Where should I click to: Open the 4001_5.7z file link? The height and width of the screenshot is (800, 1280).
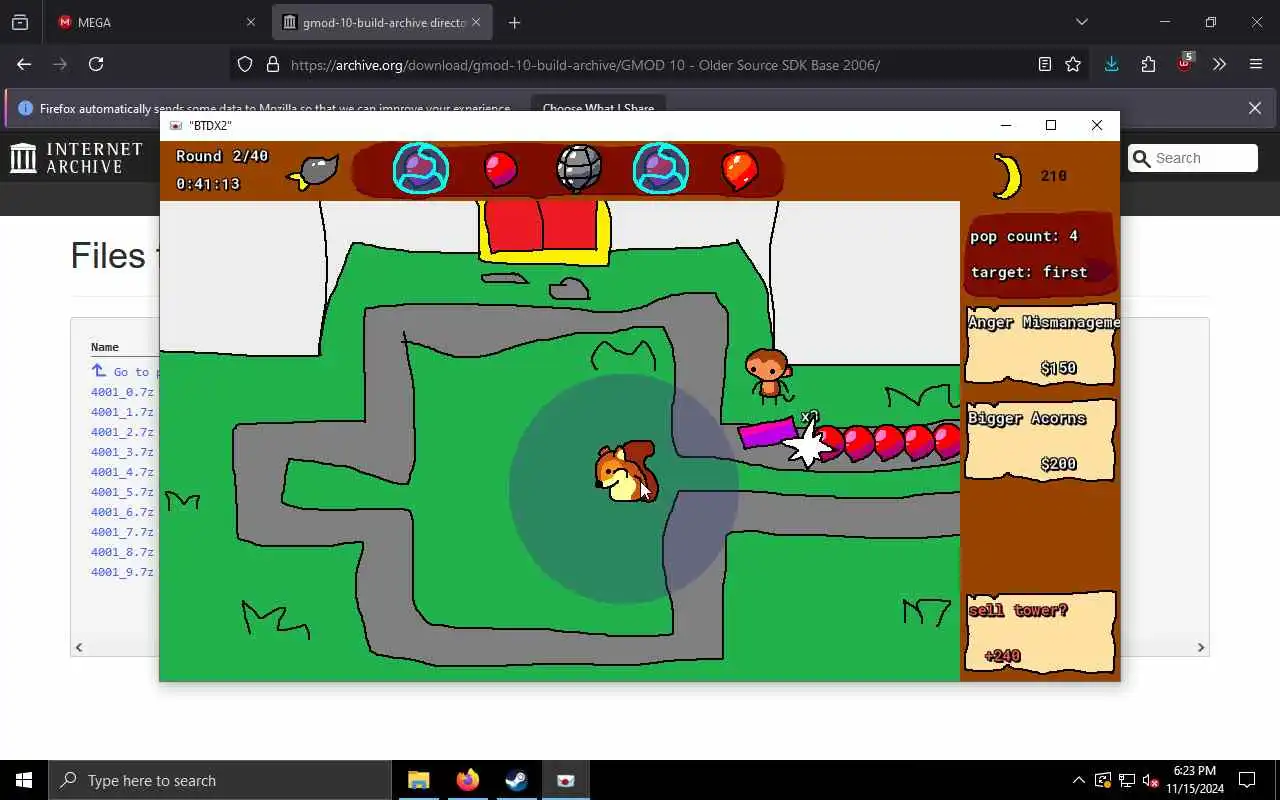click(x=122, y=492)
